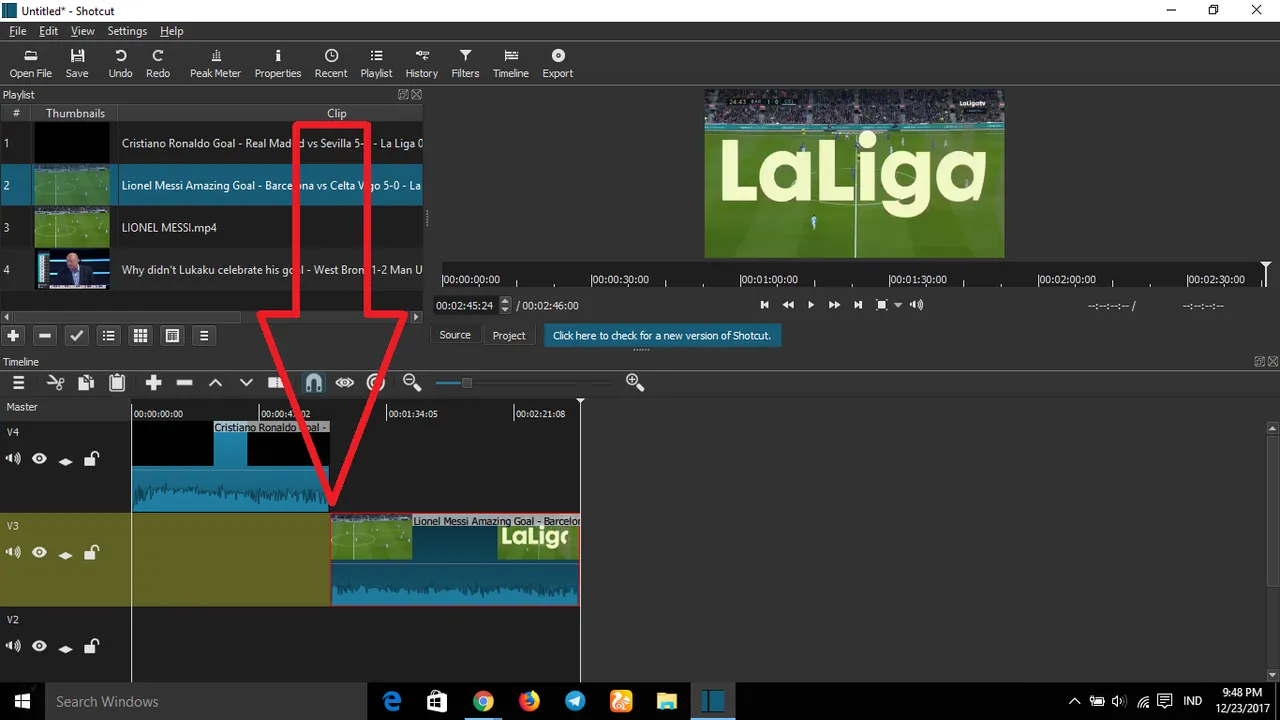1280x720 pixels.
Task: Rewind the player
Action: (788, 305)
